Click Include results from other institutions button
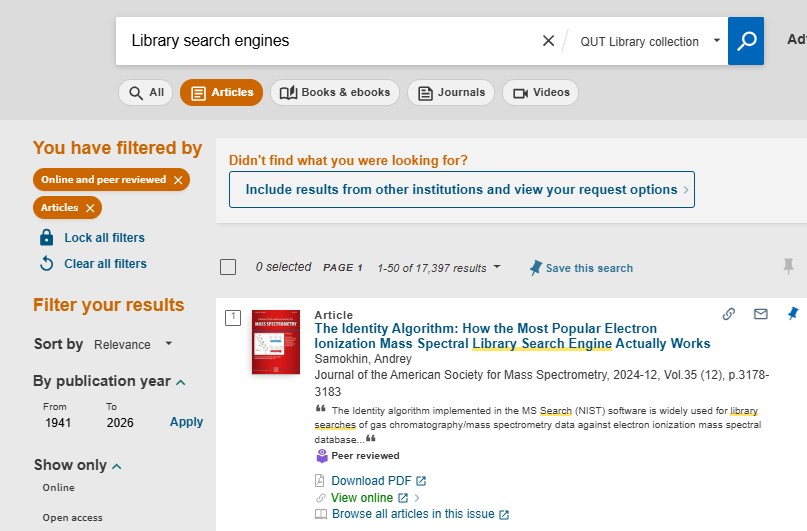This screenshot has width=807, height=531. (x=462, y=189)
